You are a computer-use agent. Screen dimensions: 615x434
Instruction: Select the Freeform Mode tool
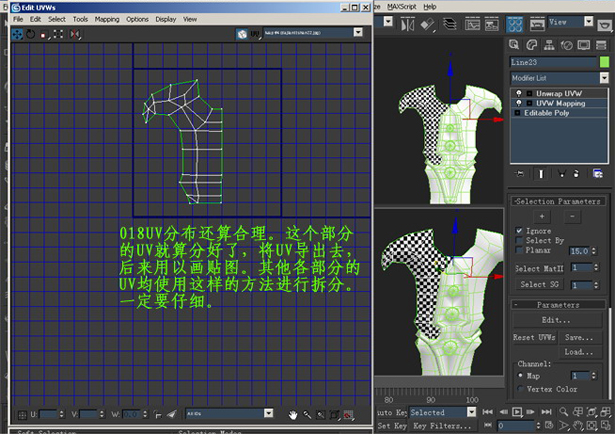57,33
